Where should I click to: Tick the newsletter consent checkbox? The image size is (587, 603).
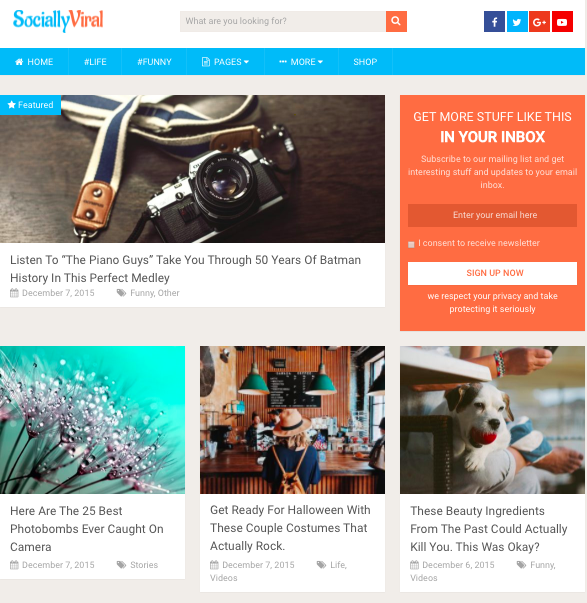(411, 245)
